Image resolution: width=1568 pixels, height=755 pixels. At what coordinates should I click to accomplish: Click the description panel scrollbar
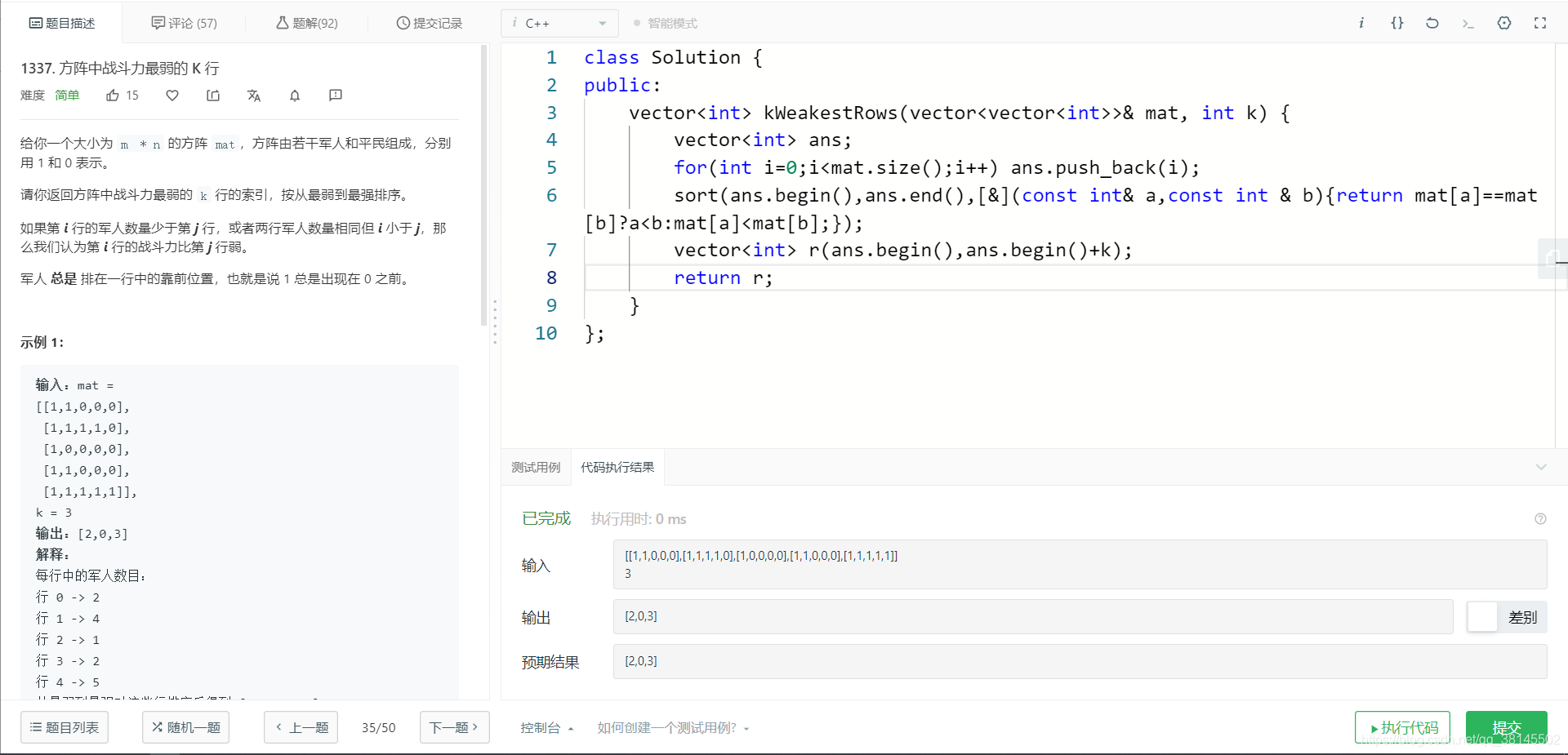(484, 186)
